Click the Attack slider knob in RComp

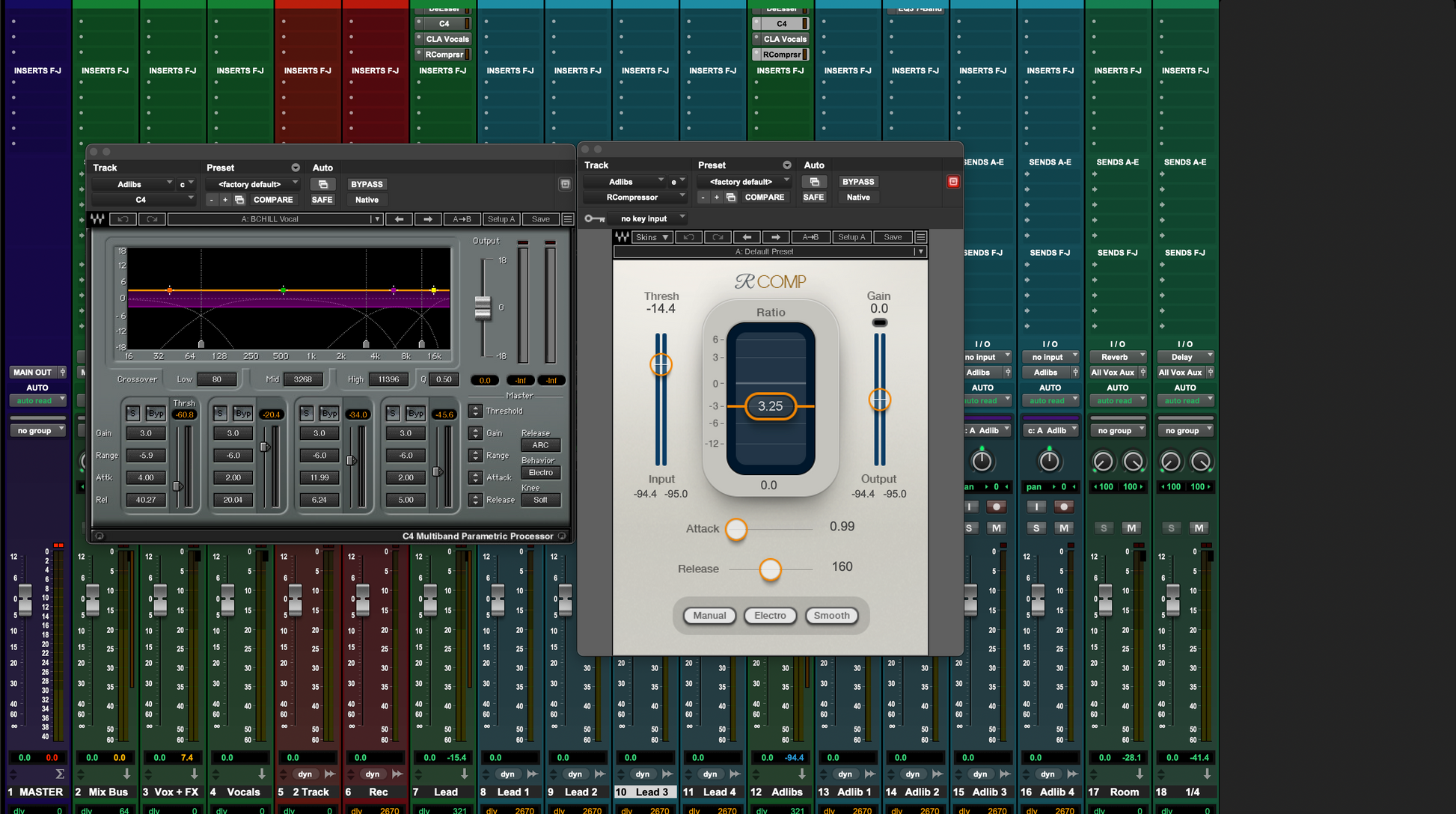[x=736, y=529]
